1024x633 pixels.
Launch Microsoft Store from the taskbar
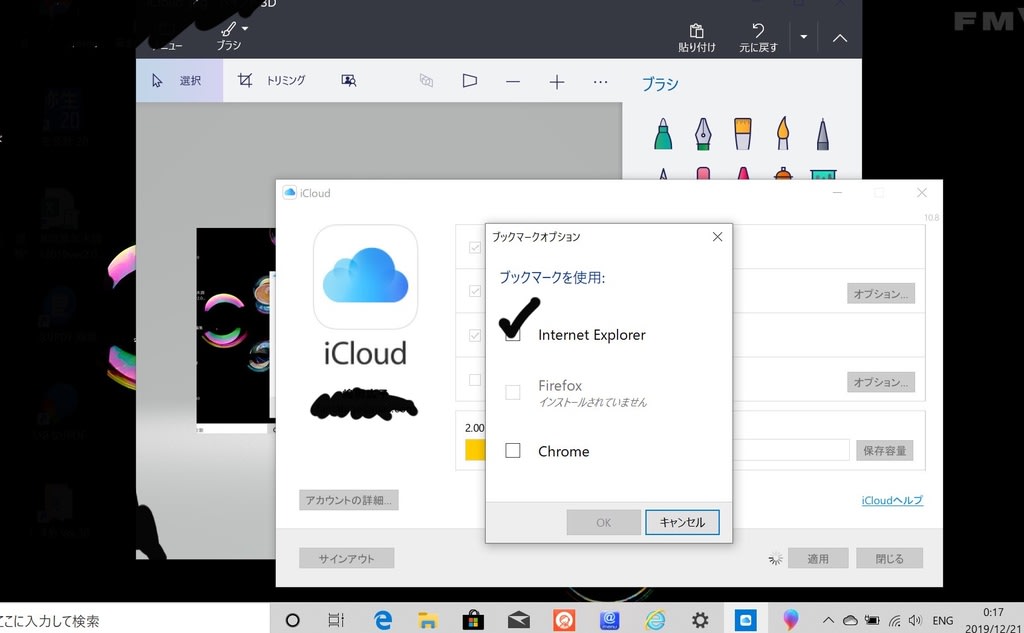473,619
